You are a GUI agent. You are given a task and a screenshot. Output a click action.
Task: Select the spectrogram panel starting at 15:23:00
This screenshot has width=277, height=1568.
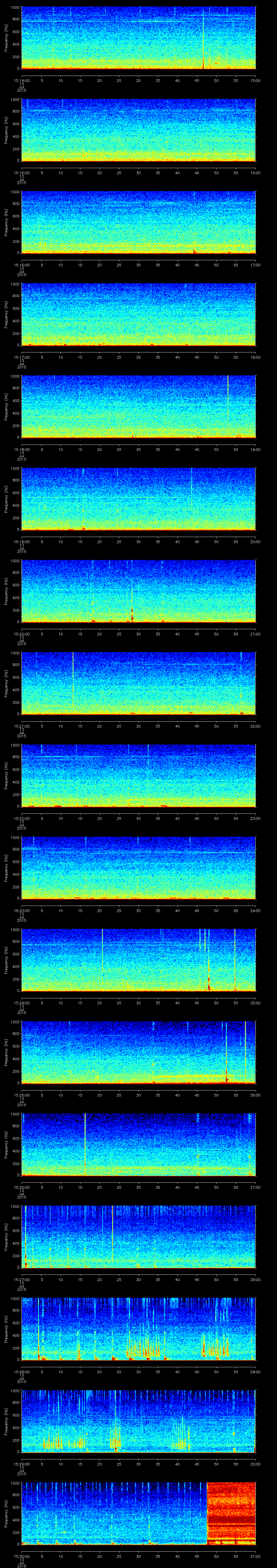tap(138, 868)
